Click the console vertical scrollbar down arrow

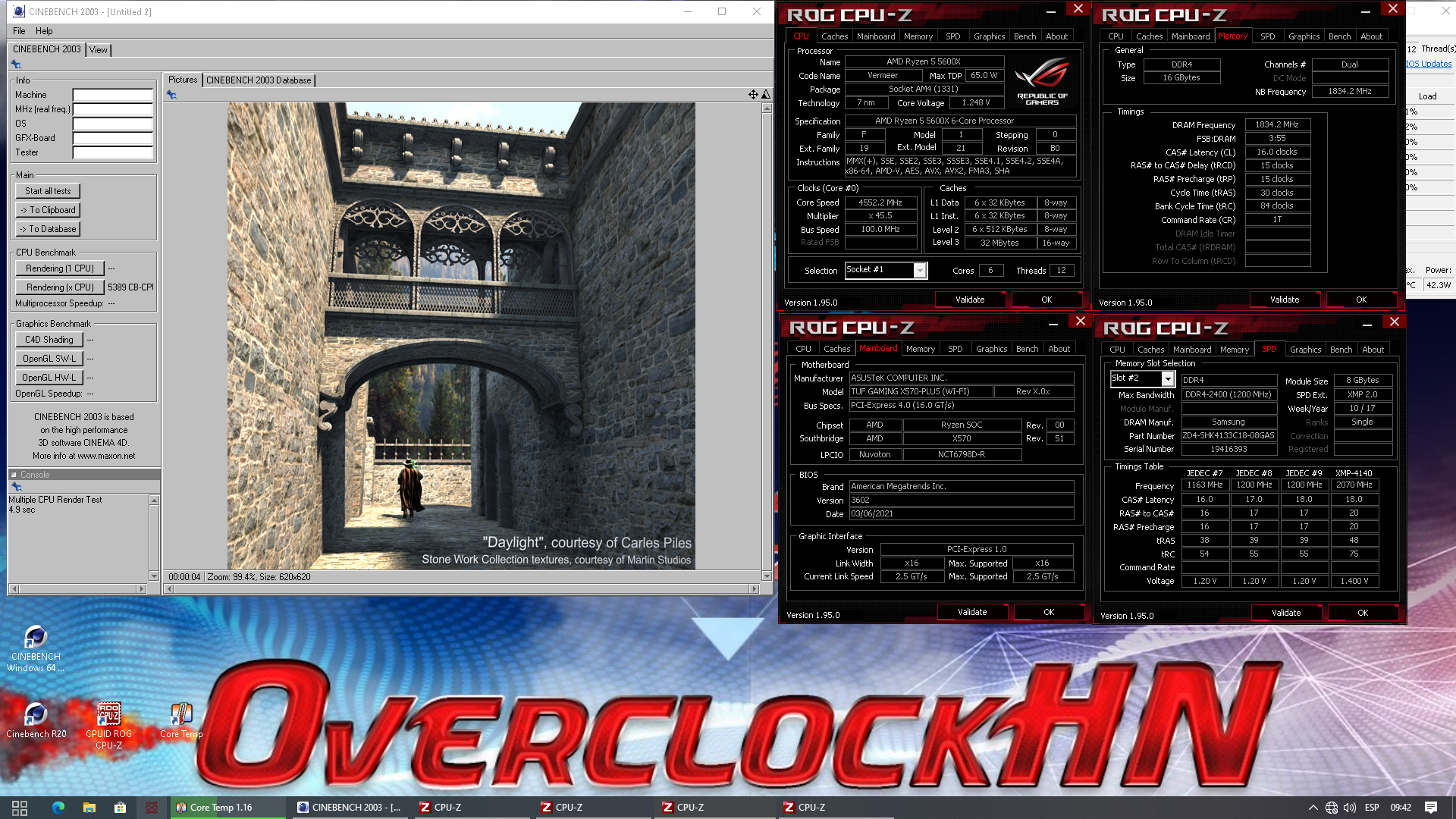[x=154, y=576]
